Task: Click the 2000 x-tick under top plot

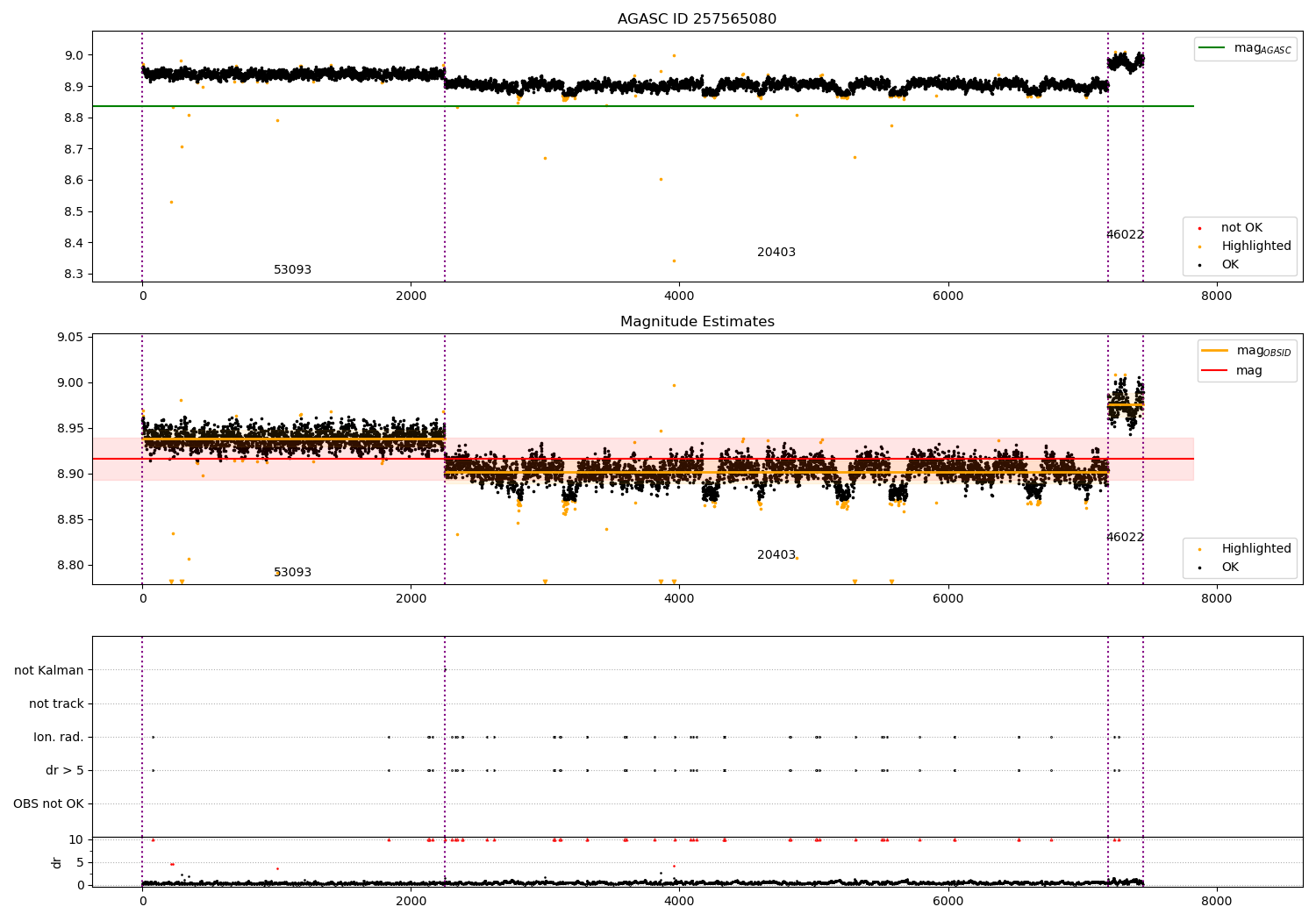Action: pos(411,296)
